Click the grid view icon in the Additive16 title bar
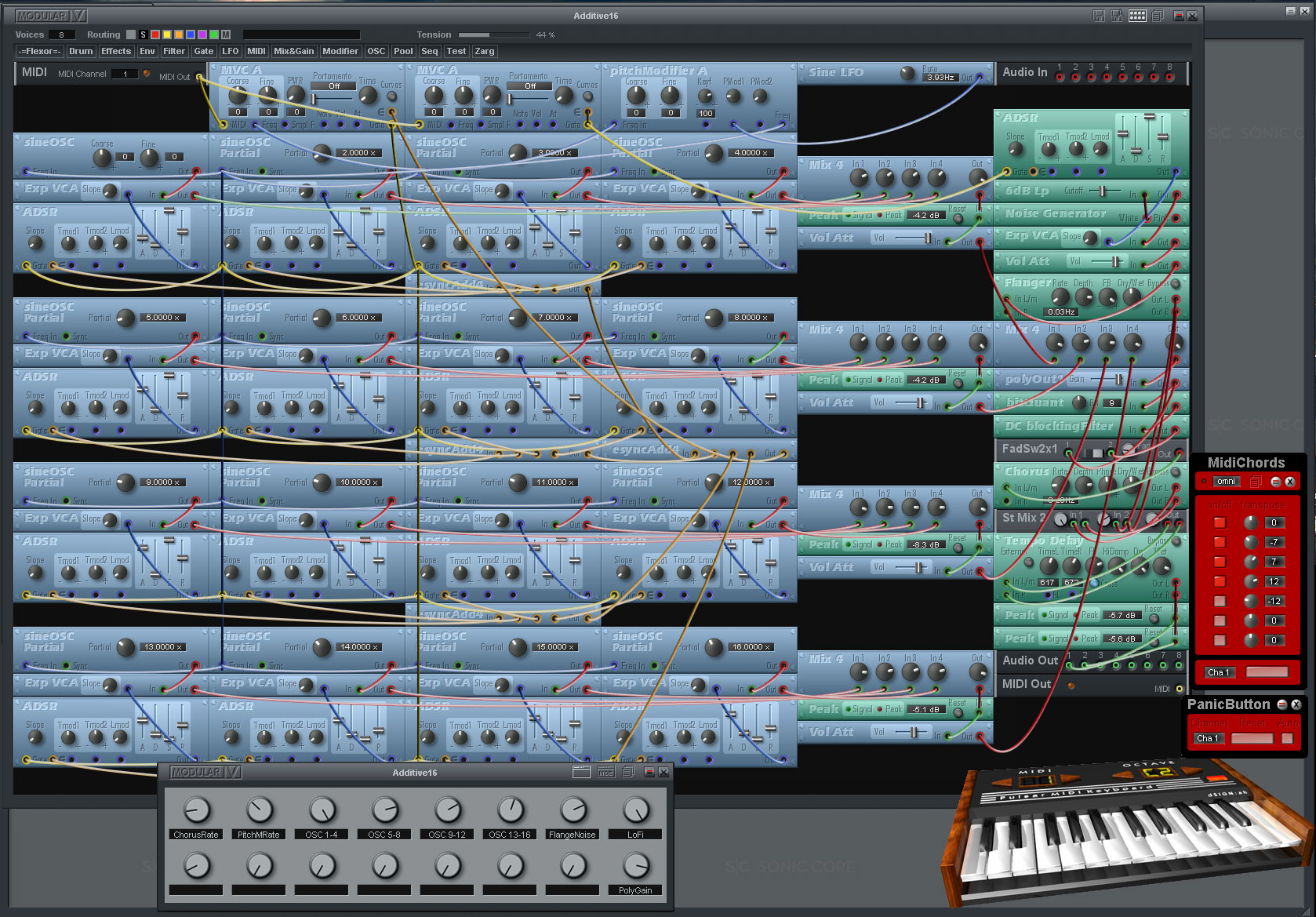This screenshot has height=917, width=1316. click(x=1137, y=16)
